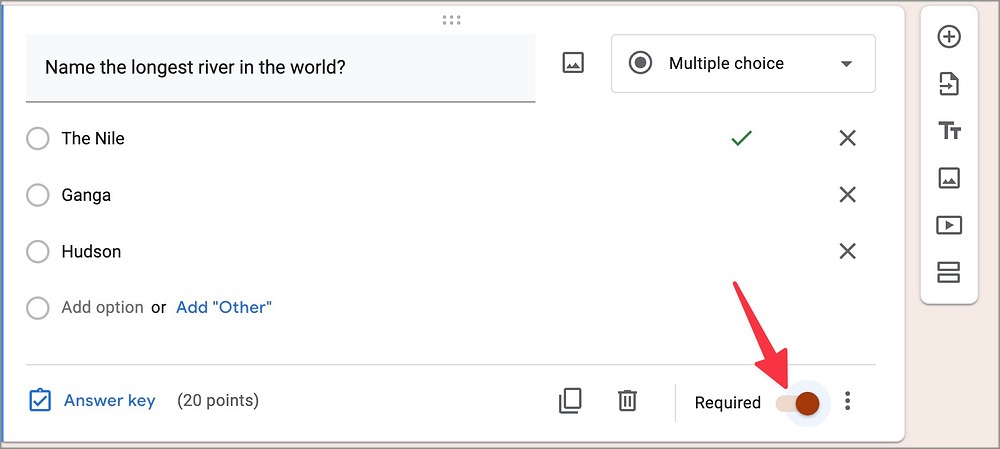Click the Add "Other" link
The image size is (1000, 449).
(x=223, y=308)
